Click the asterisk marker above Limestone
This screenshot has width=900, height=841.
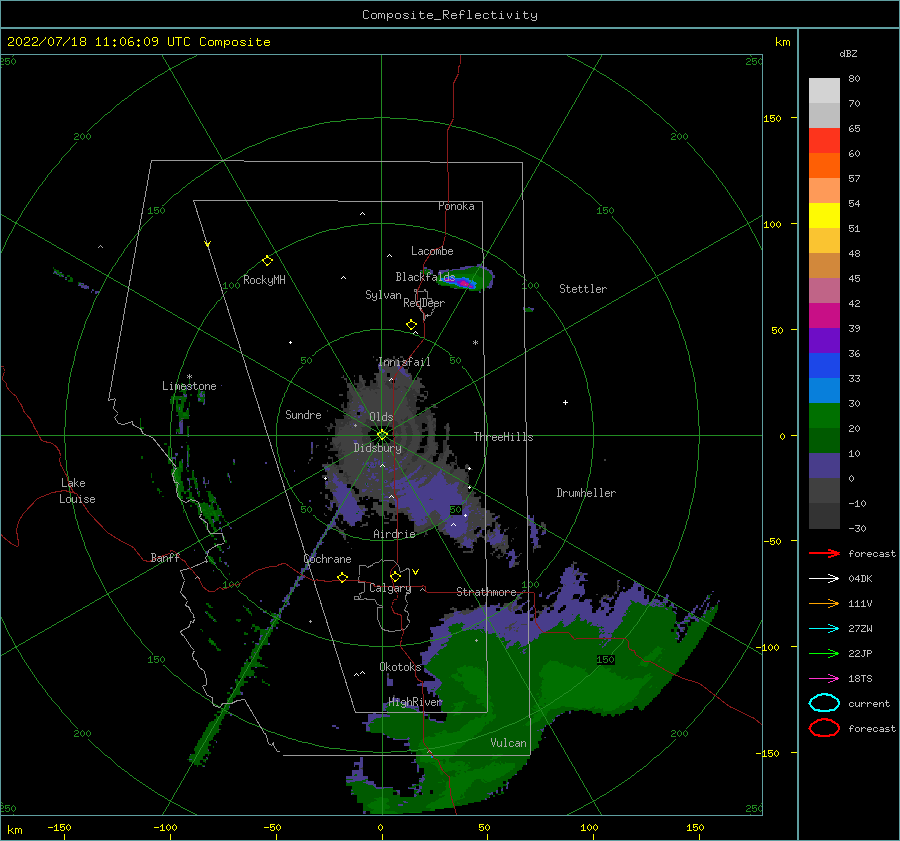pos(189,377)
